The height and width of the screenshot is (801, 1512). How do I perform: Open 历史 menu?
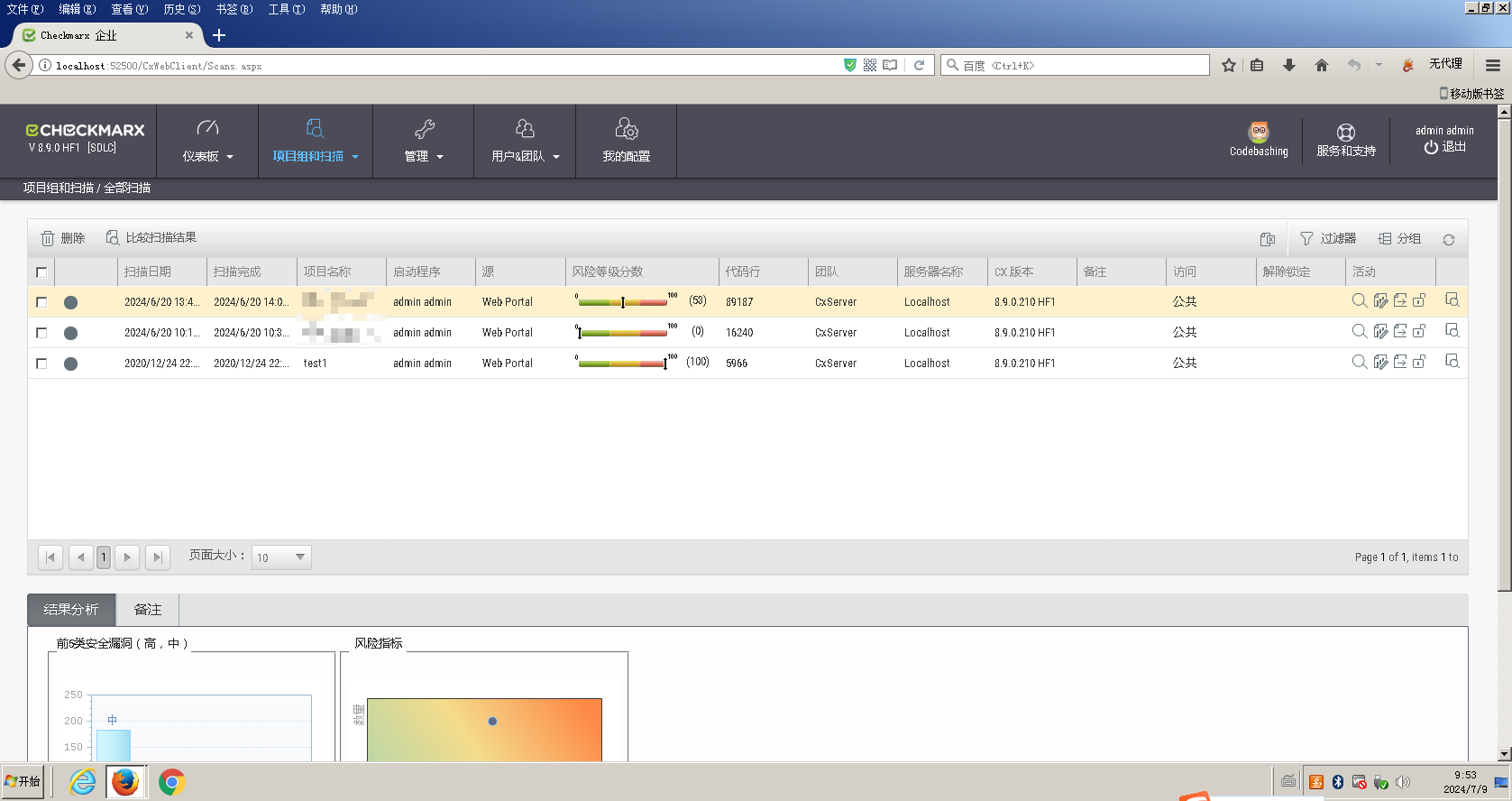182,9
